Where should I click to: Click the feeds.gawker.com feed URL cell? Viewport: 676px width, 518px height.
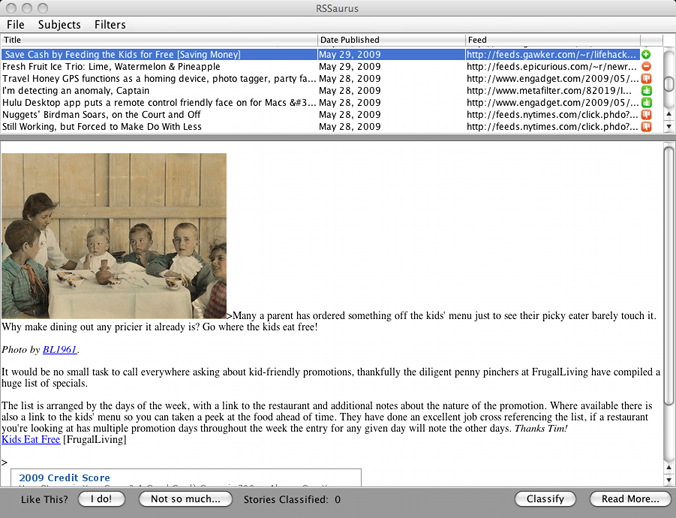(553, 55)
